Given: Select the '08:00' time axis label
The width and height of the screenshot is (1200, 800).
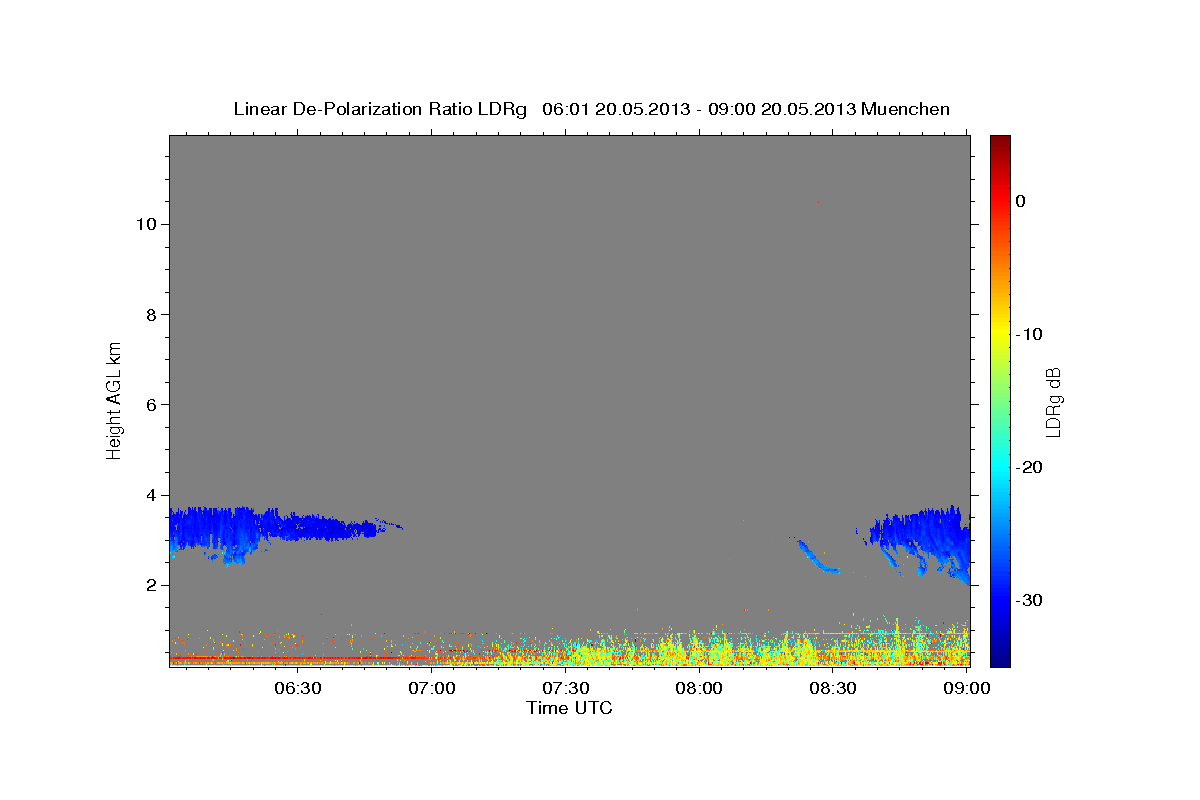Looking at the screenshot, I should (699, 688).
